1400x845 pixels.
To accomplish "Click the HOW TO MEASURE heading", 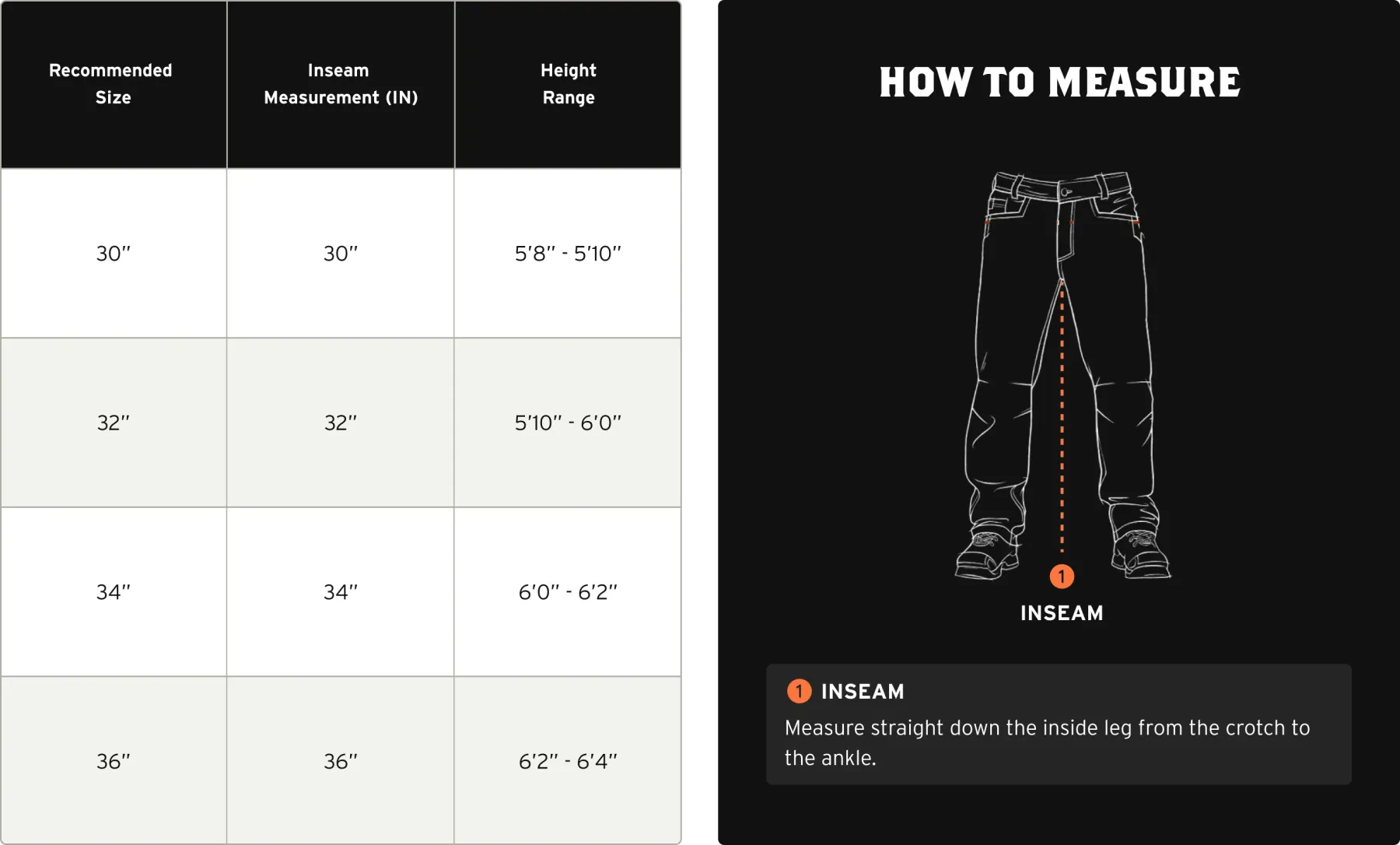I will (1059, 82).
